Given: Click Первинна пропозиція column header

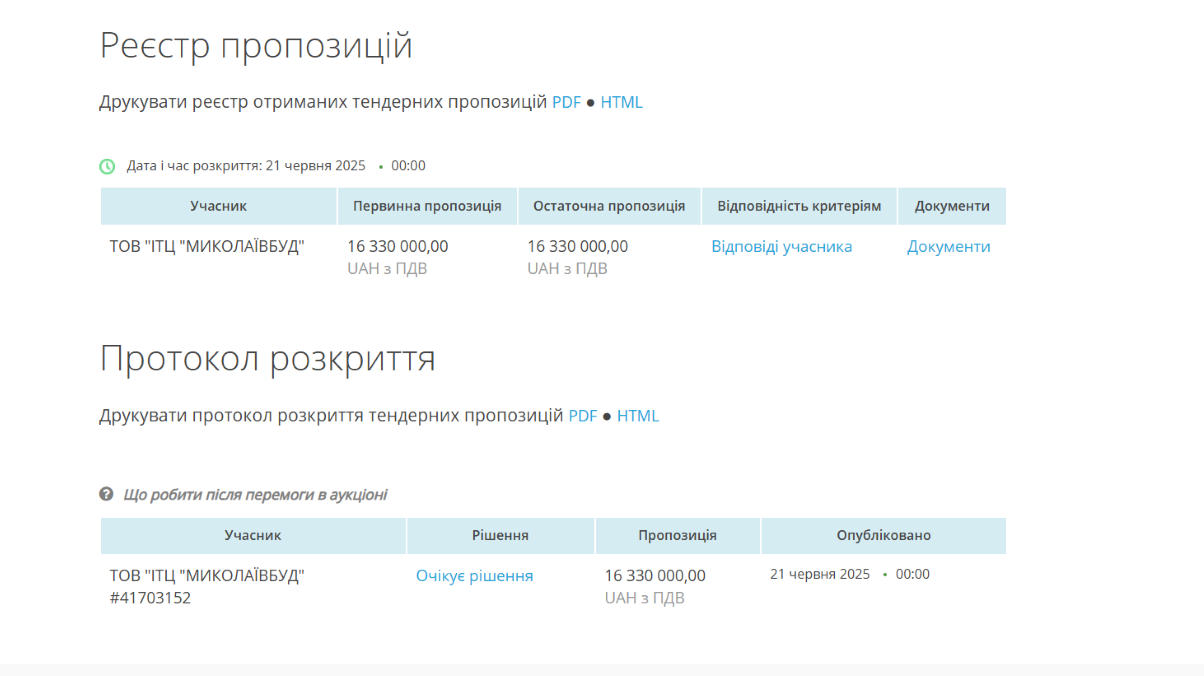Looking at the screenshot, I should (x=427, y=206).
